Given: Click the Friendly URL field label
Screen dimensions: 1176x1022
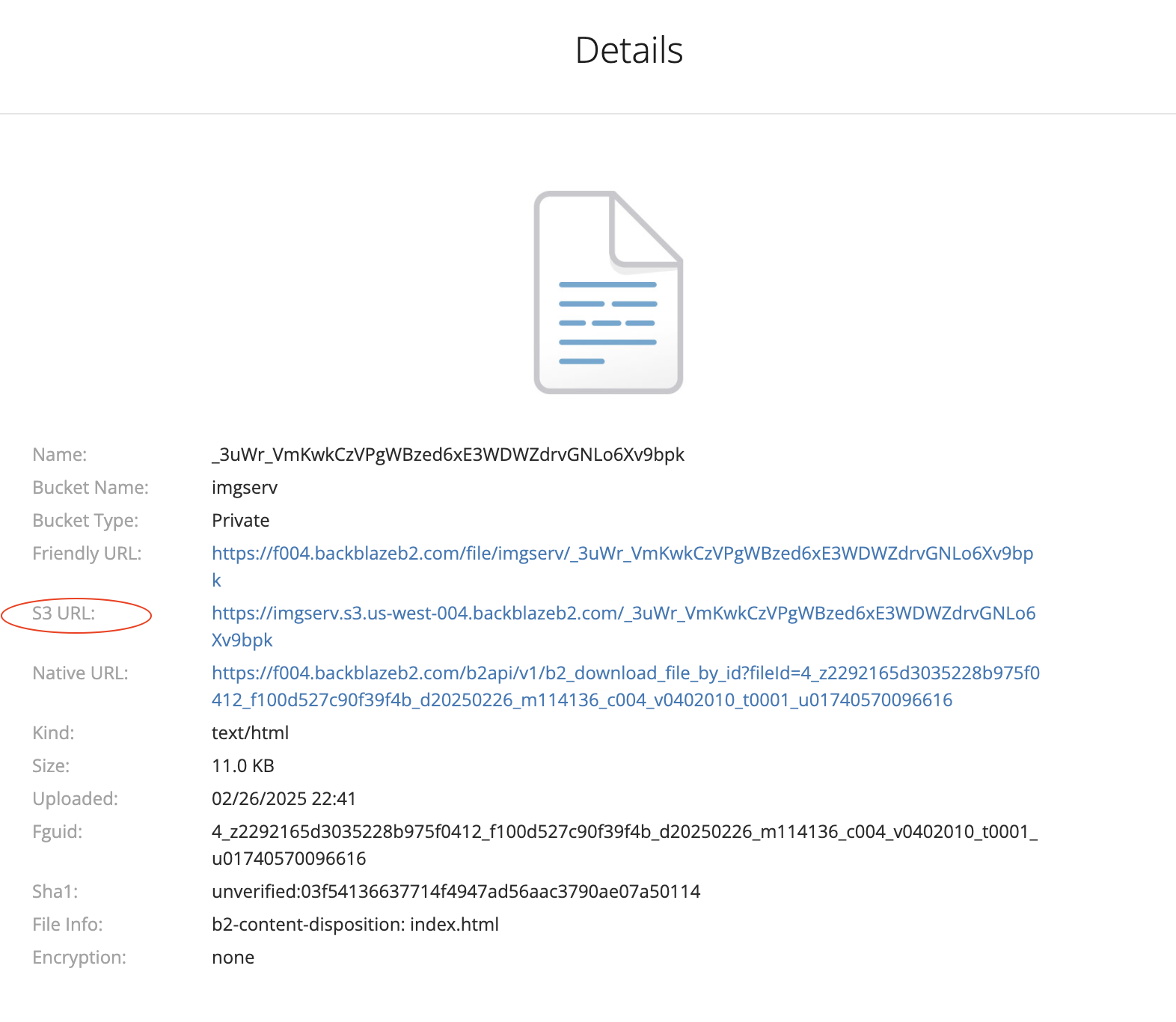Looking at the screenshot, I should [87, 554].
